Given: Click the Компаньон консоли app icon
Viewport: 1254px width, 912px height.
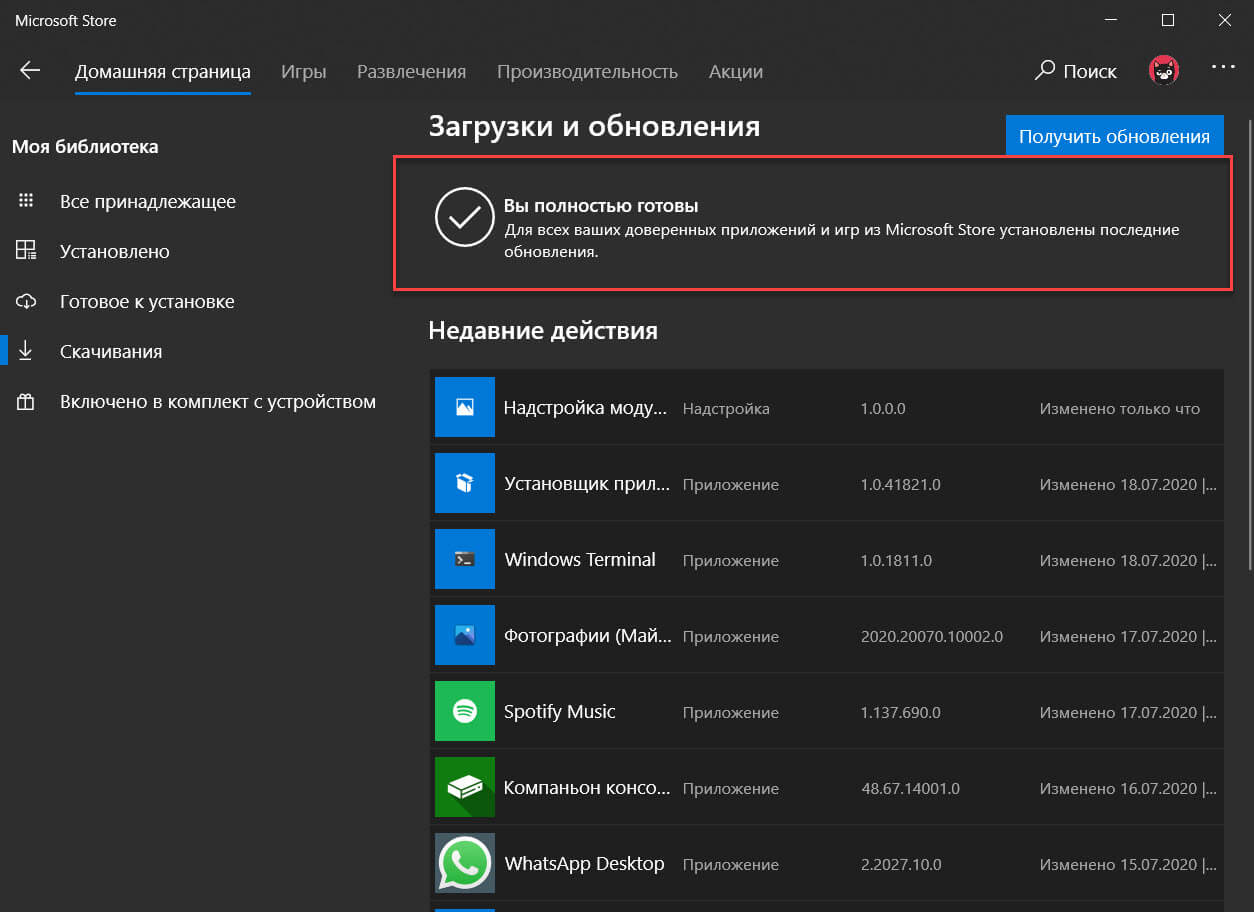Looking at the screenshot, I should coord(465,787).
